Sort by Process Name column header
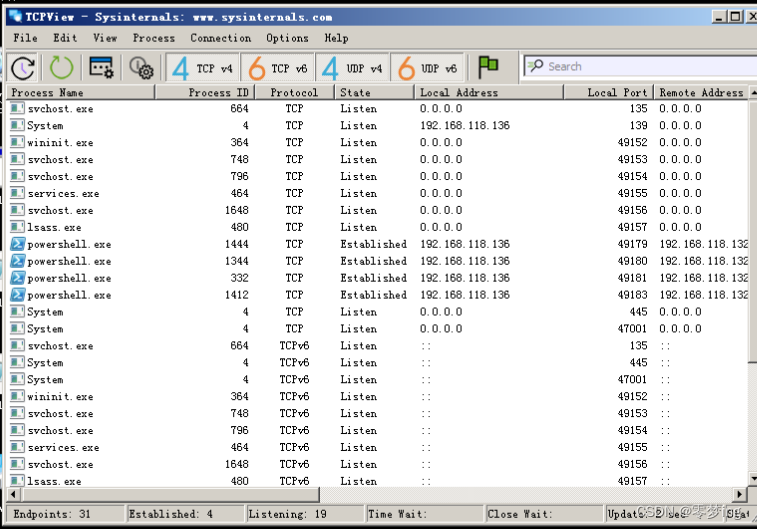Screen dimensions: 757x529 tap(81, 92)
